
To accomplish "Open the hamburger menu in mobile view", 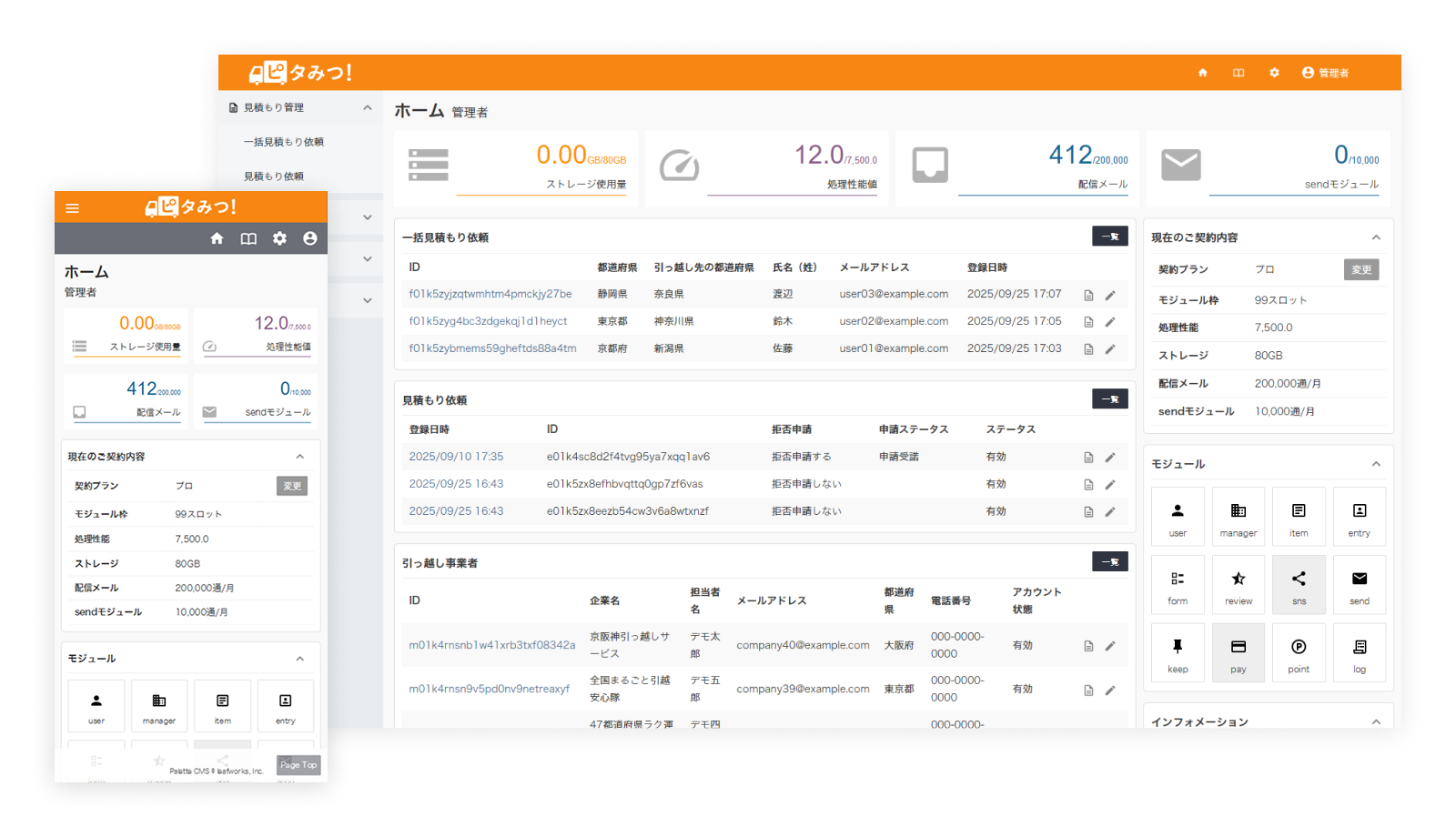I will click(x=73, y=208).
